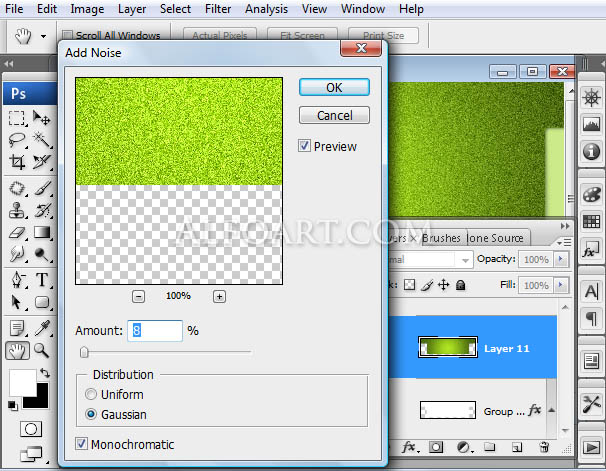Open the File menu
This screenshot has height=471, width=606.
pos(14,9)
